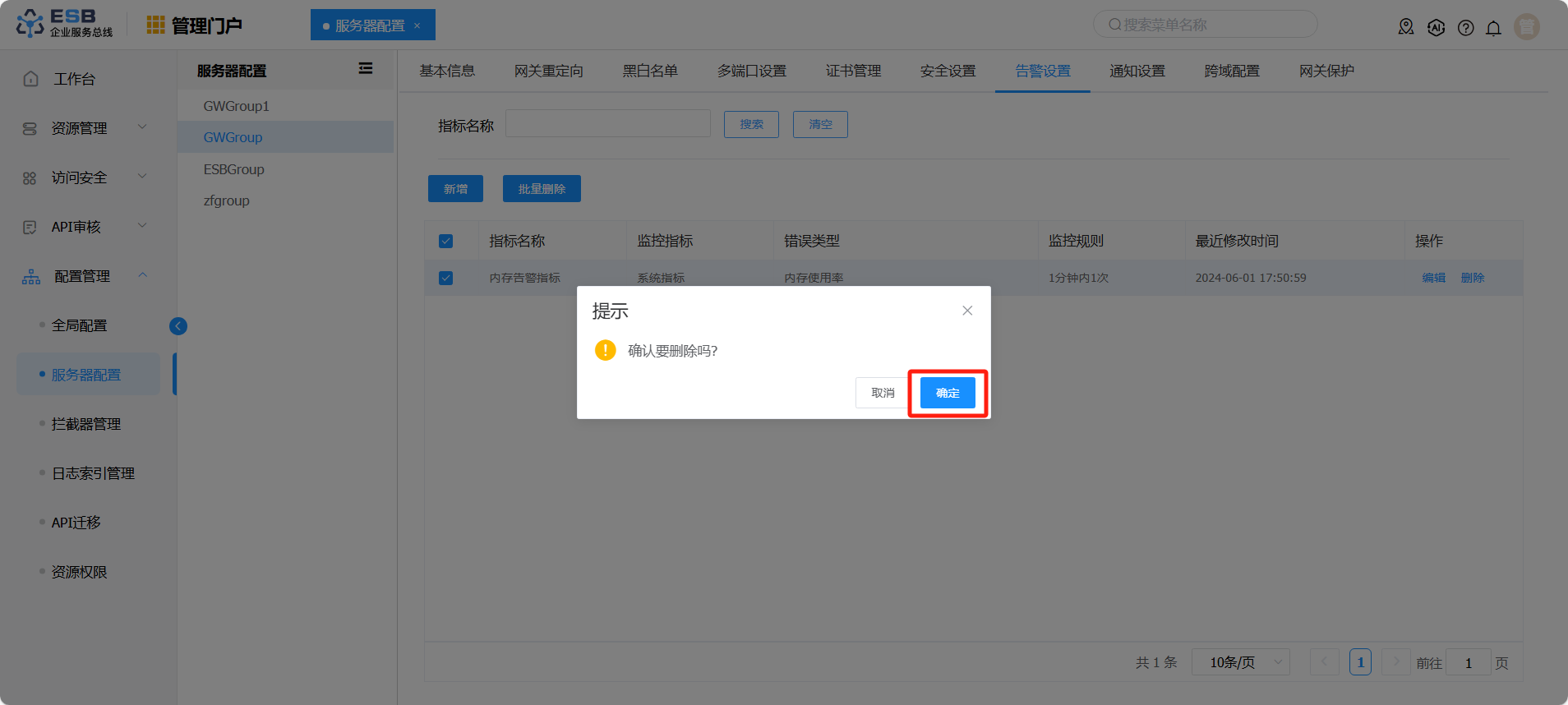This screenshot has height=705, width=1568.
Task: Click the location badge icon in header
Action: click(1406, 27)
